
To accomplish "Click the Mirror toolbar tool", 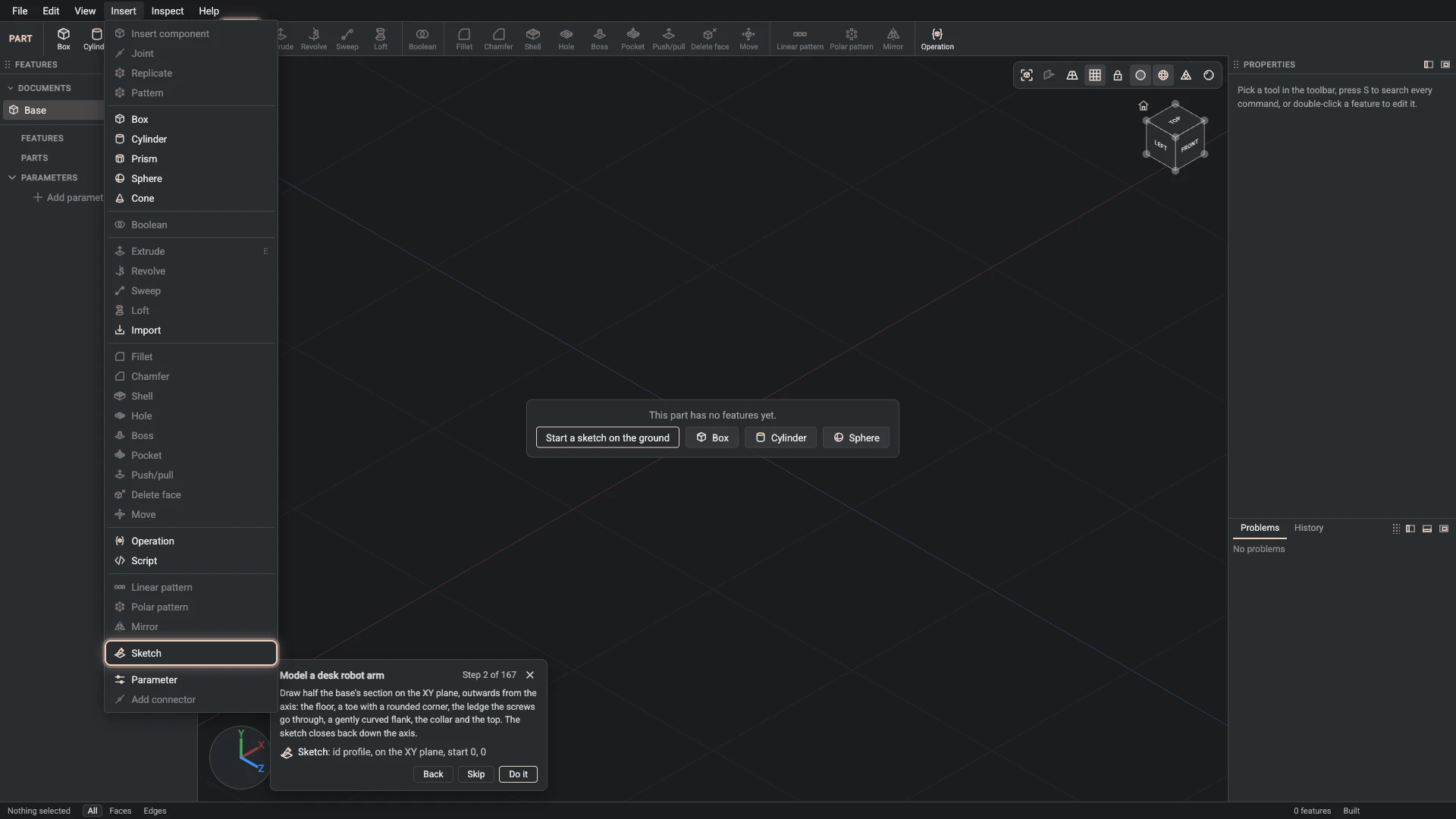I will pos(893,39).
